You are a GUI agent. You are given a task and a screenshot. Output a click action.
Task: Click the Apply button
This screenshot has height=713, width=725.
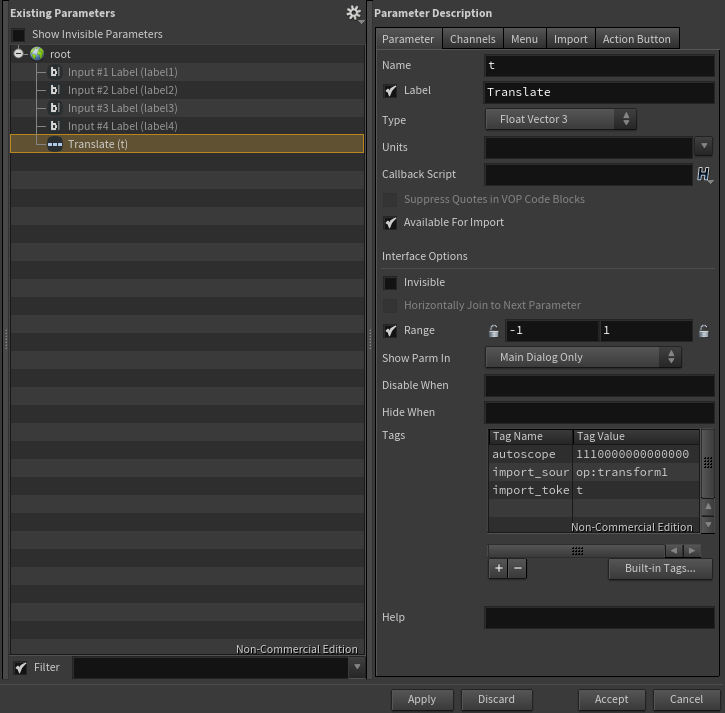422,699
